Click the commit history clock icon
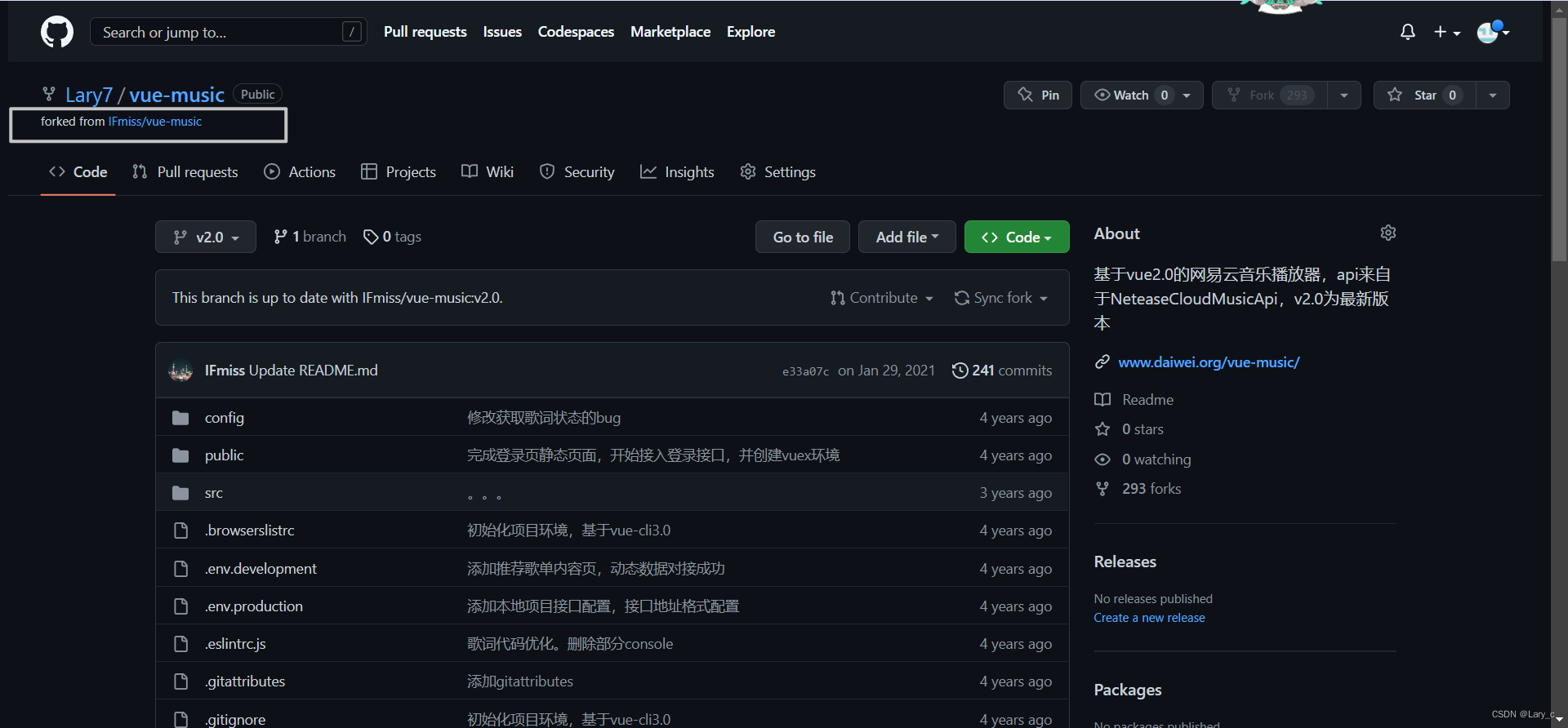Viewport: 1568px width, 728px height. 960,371
